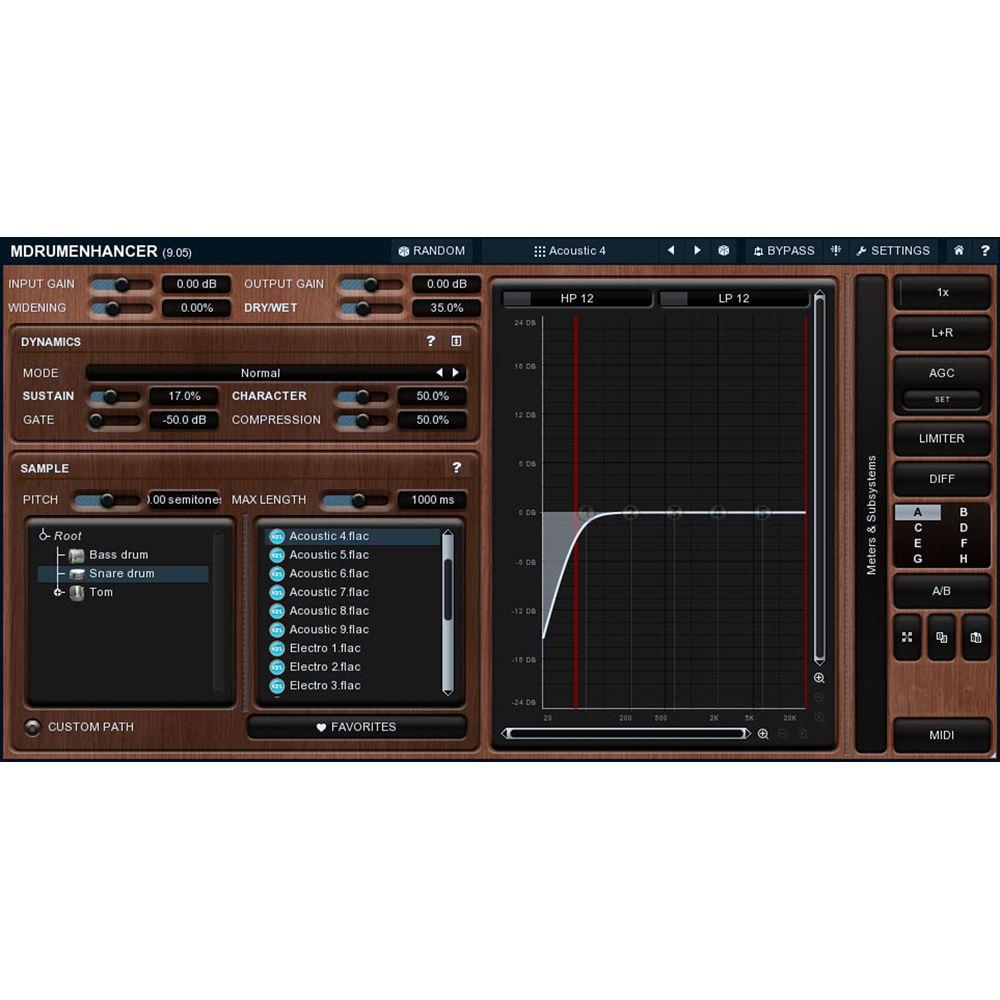Screen dimensions: 1000x1000
Task: Click the home icon in the top toolbar
Action: coord(958,251)
